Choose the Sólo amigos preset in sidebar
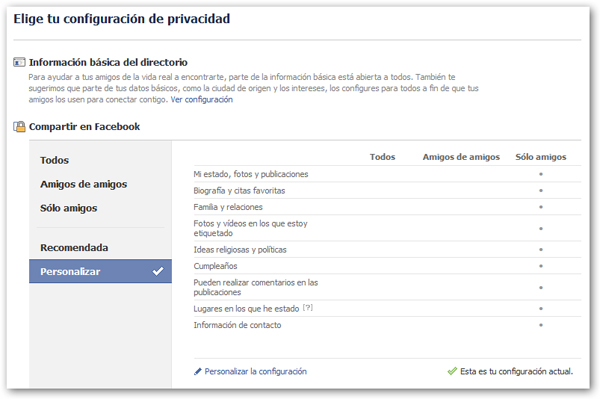The width and height of the screenshot is (600, 399). click(68, 208)
